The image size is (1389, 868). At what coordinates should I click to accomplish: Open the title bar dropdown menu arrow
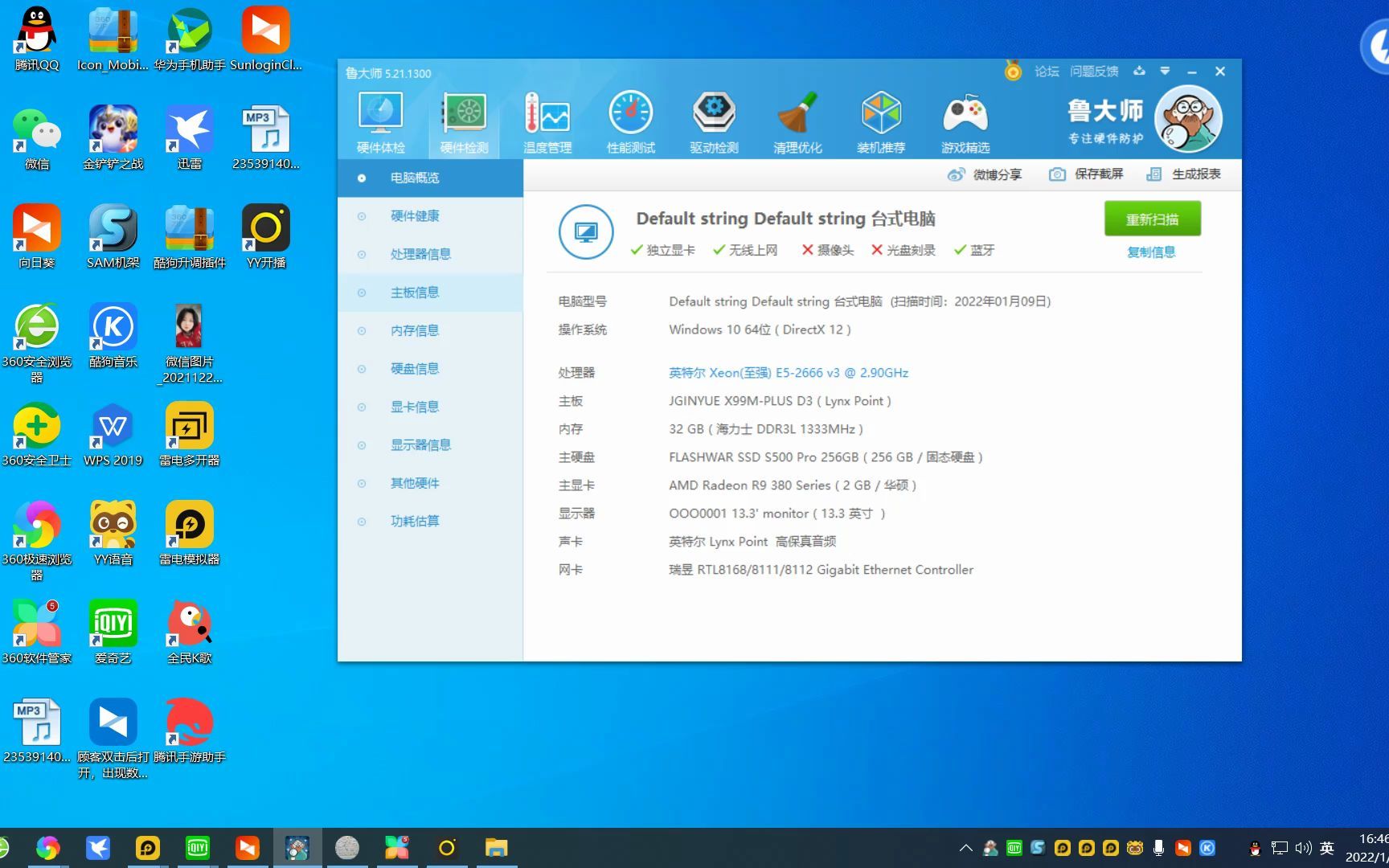pyautogui.click(x=1165, y=71)
